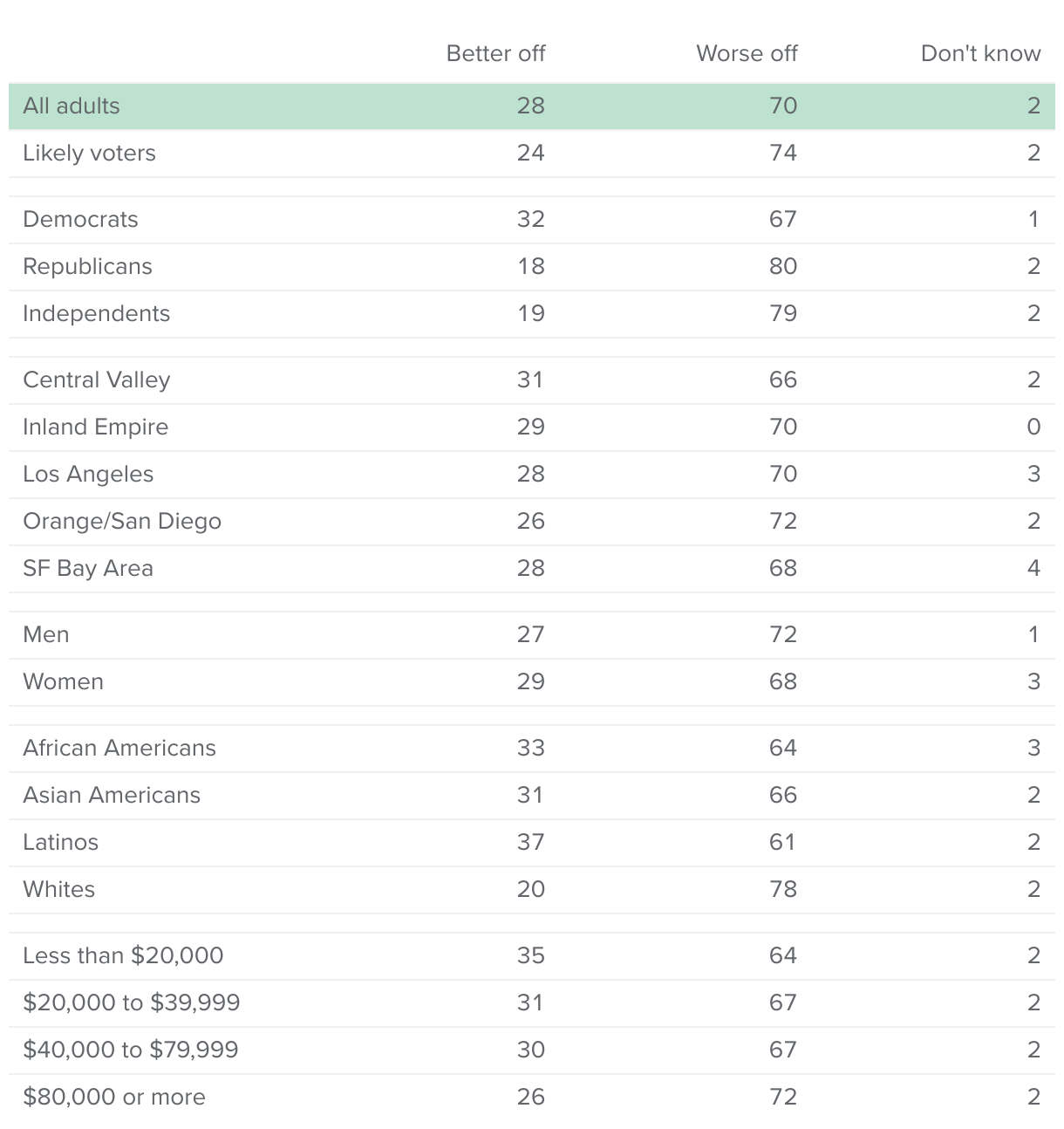The image size is (1064, 1129).
Task: Click the "Whites" row label
Action: (x=58, y=889)
